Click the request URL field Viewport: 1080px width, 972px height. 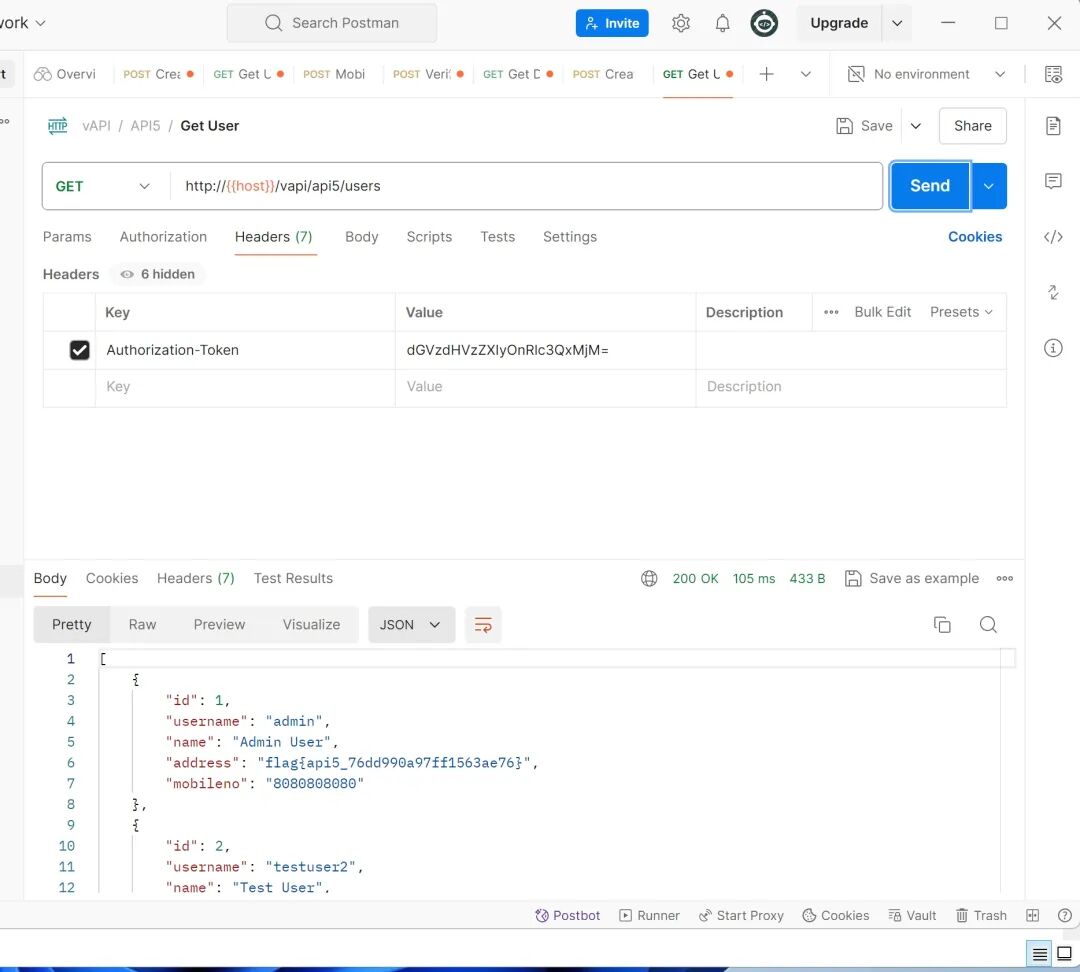(x=530, y=186)
